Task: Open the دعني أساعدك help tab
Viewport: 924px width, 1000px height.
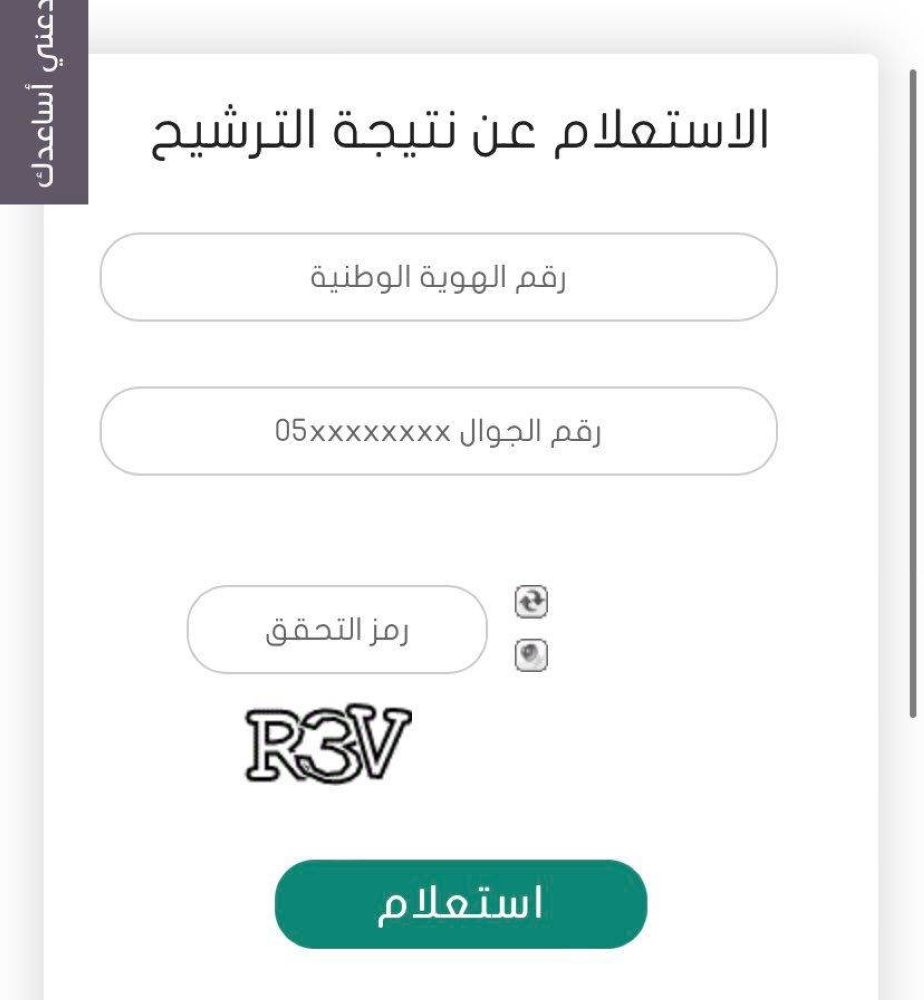Action: pos(44,100)
